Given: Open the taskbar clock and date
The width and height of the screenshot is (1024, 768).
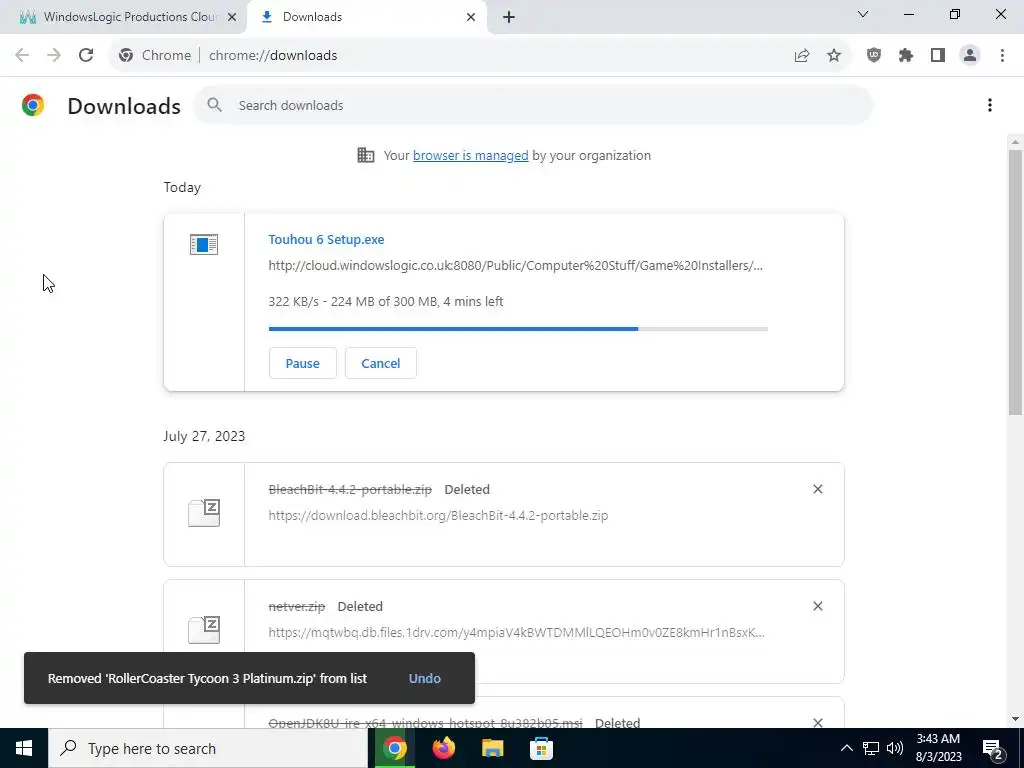Looking at the screenshot, I should pyautogui.click(x=938, y=748).
